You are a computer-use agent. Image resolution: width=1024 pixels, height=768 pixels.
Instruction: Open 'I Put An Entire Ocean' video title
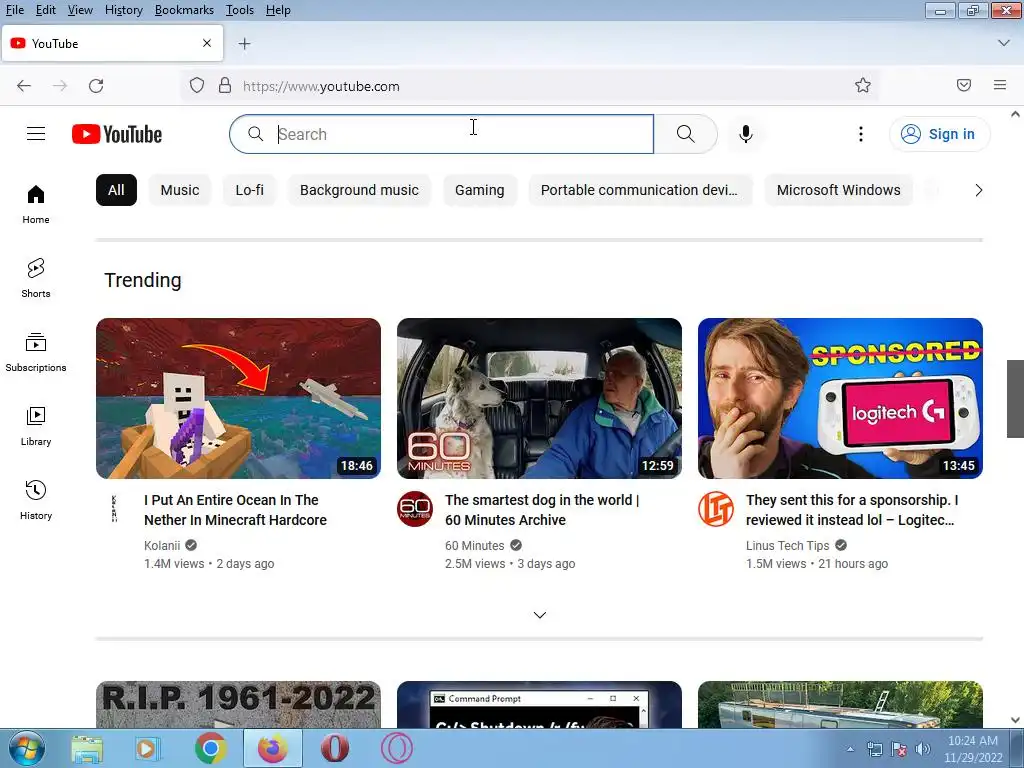click(x=235, y=510)
